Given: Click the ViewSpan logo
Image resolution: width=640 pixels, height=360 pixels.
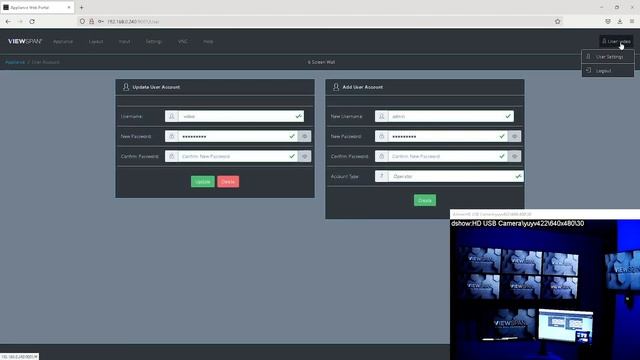Looking at the screenshot, I should point(25,41).
